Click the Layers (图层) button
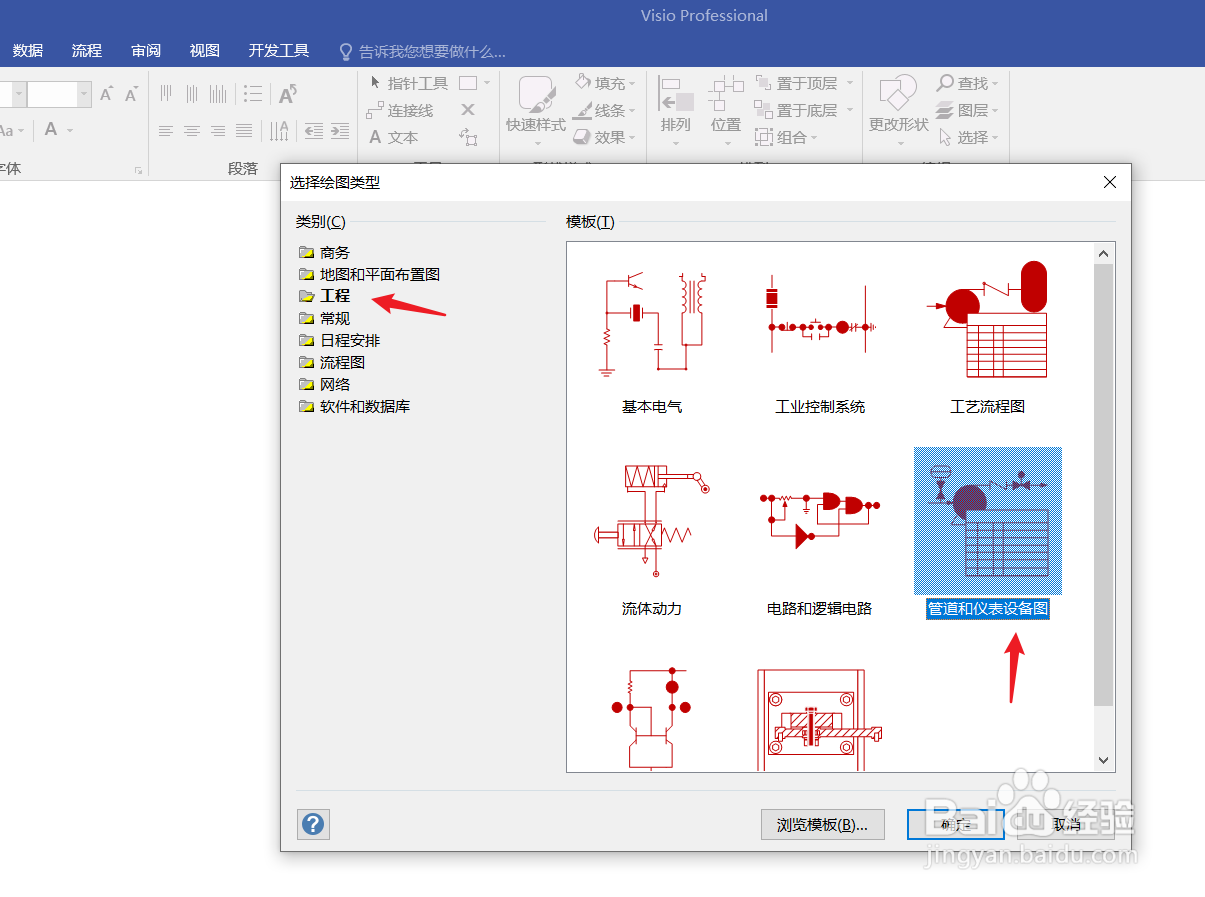 (x=967, y=110)
